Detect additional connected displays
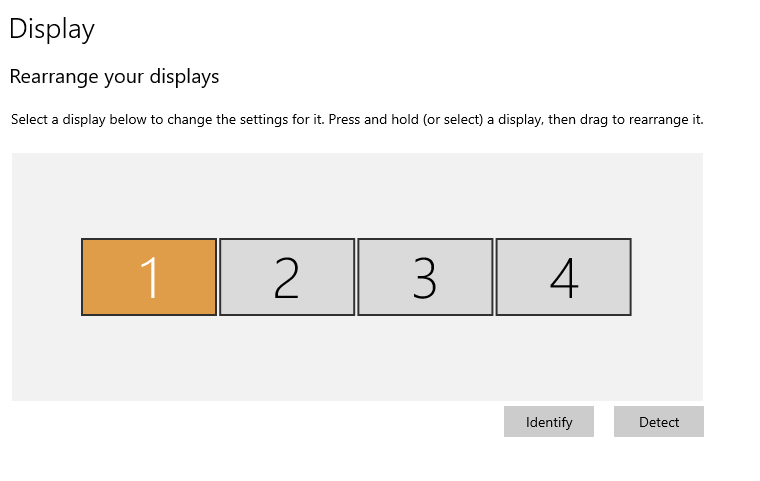The image size is (760, 481). pos(659,422)
